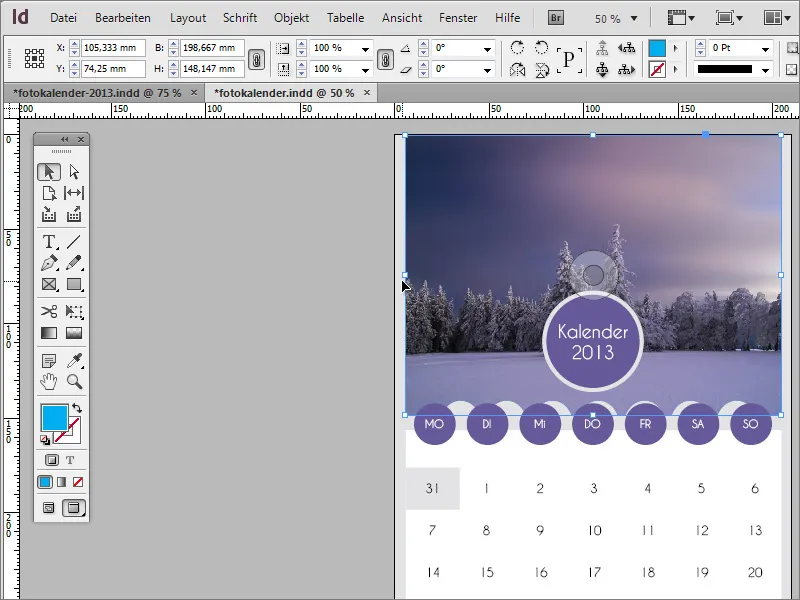This screenshot has height=600, width=800.
Task: Toggle constrain proportions for scaling
Action: point(386,59)
